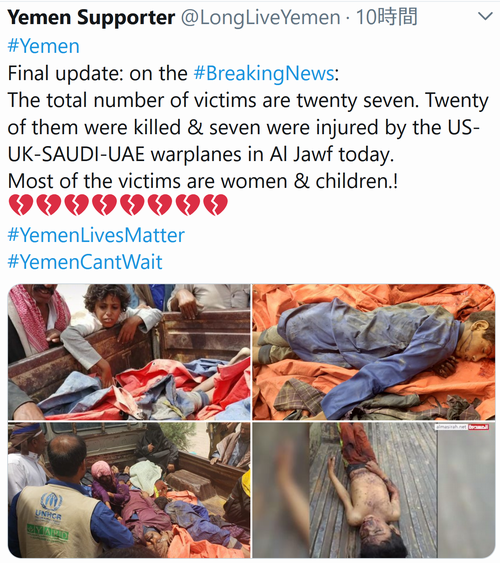
Task: Open the tweet options chevron menu
Action: (486, 16)
